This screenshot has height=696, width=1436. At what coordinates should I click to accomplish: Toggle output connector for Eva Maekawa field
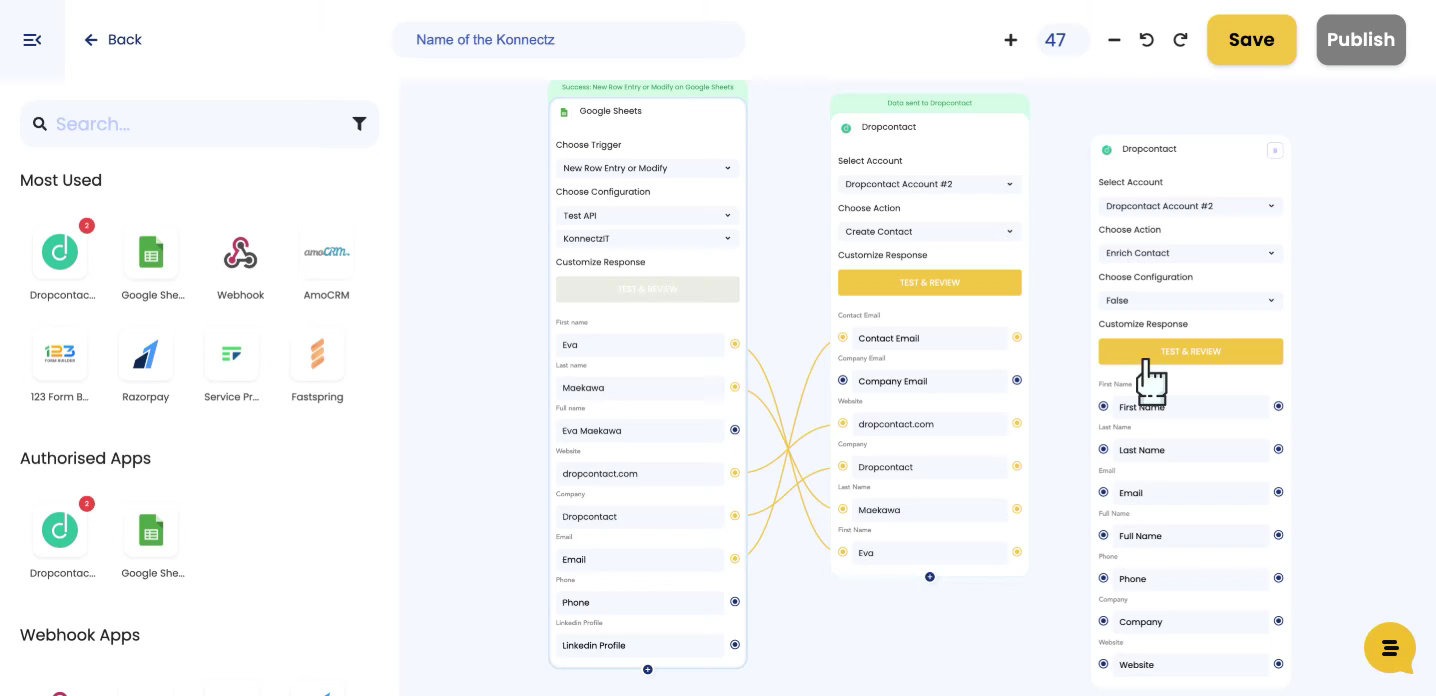(735, 430)
